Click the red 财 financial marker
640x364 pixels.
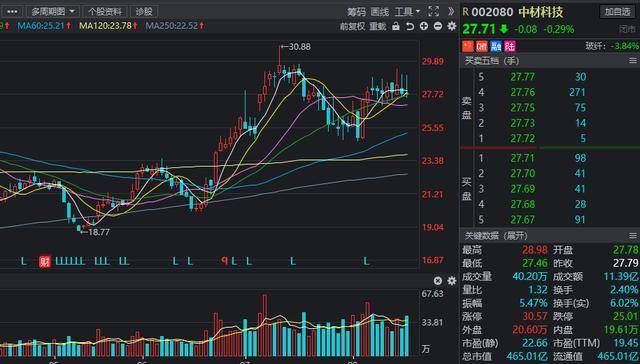coord(44,262)
